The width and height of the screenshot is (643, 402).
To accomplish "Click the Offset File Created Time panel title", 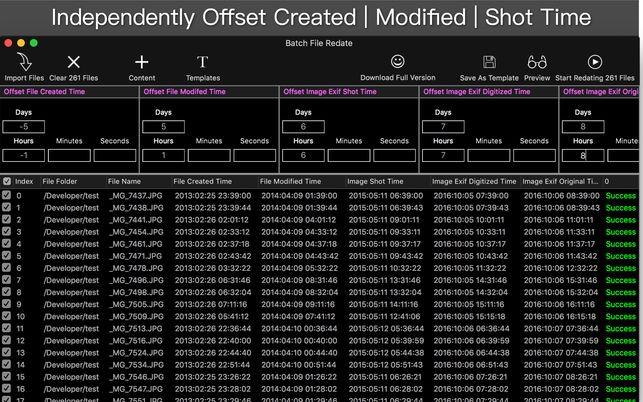I will tap(44, 91).
